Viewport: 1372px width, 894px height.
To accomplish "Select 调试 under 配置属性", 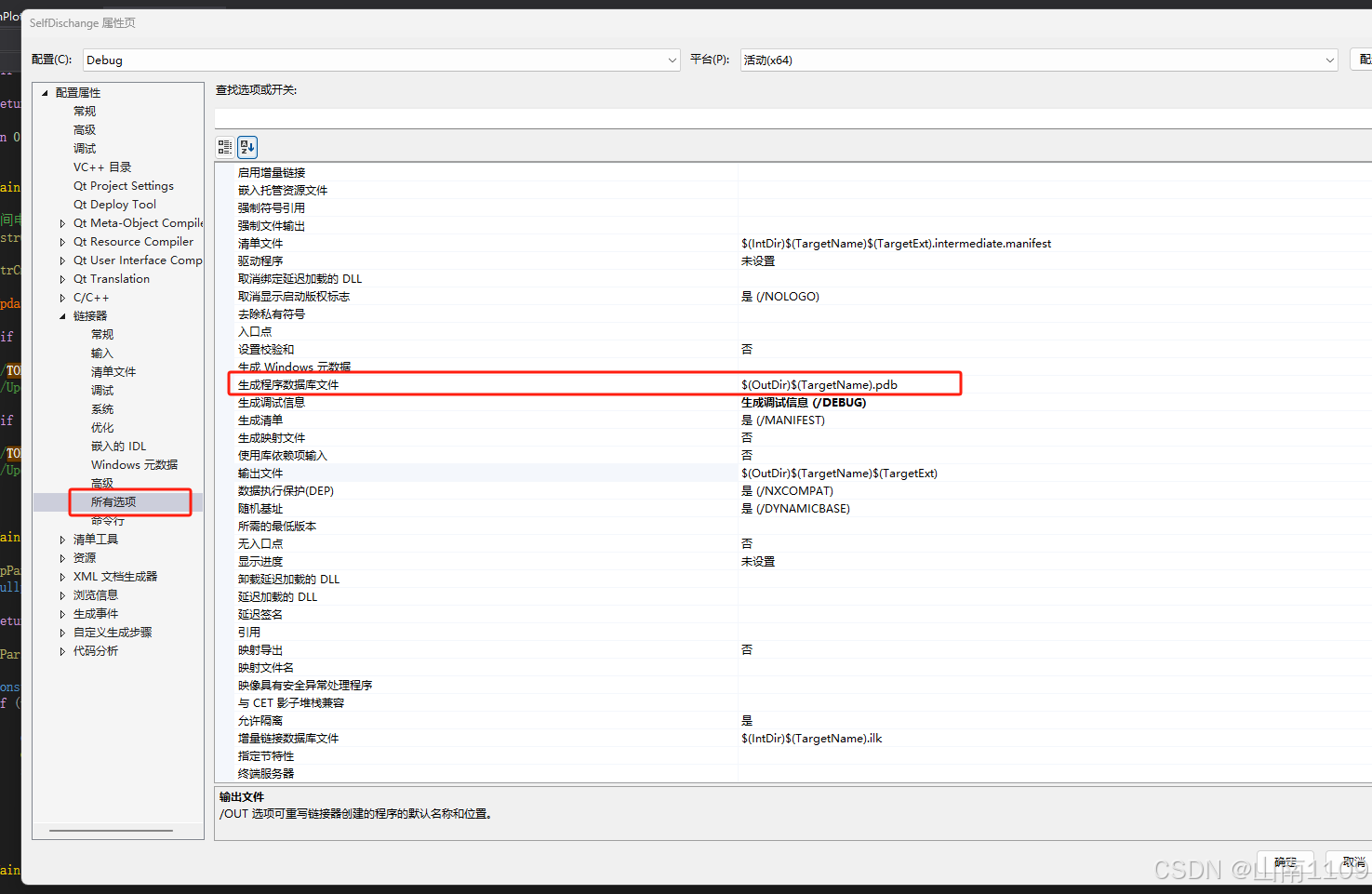I will (85, 149).
